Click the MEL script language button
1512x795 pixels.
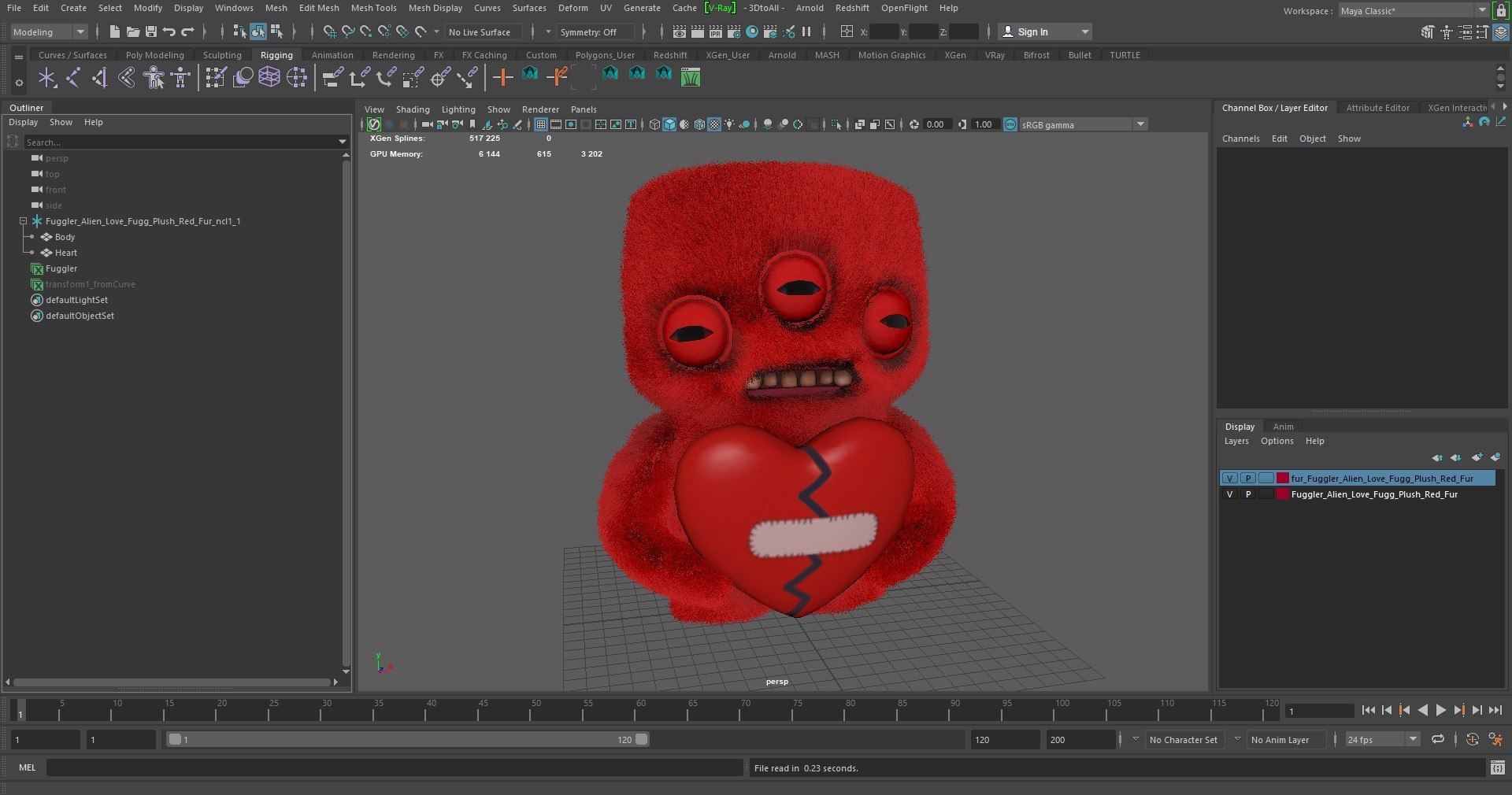click(27, 767)
